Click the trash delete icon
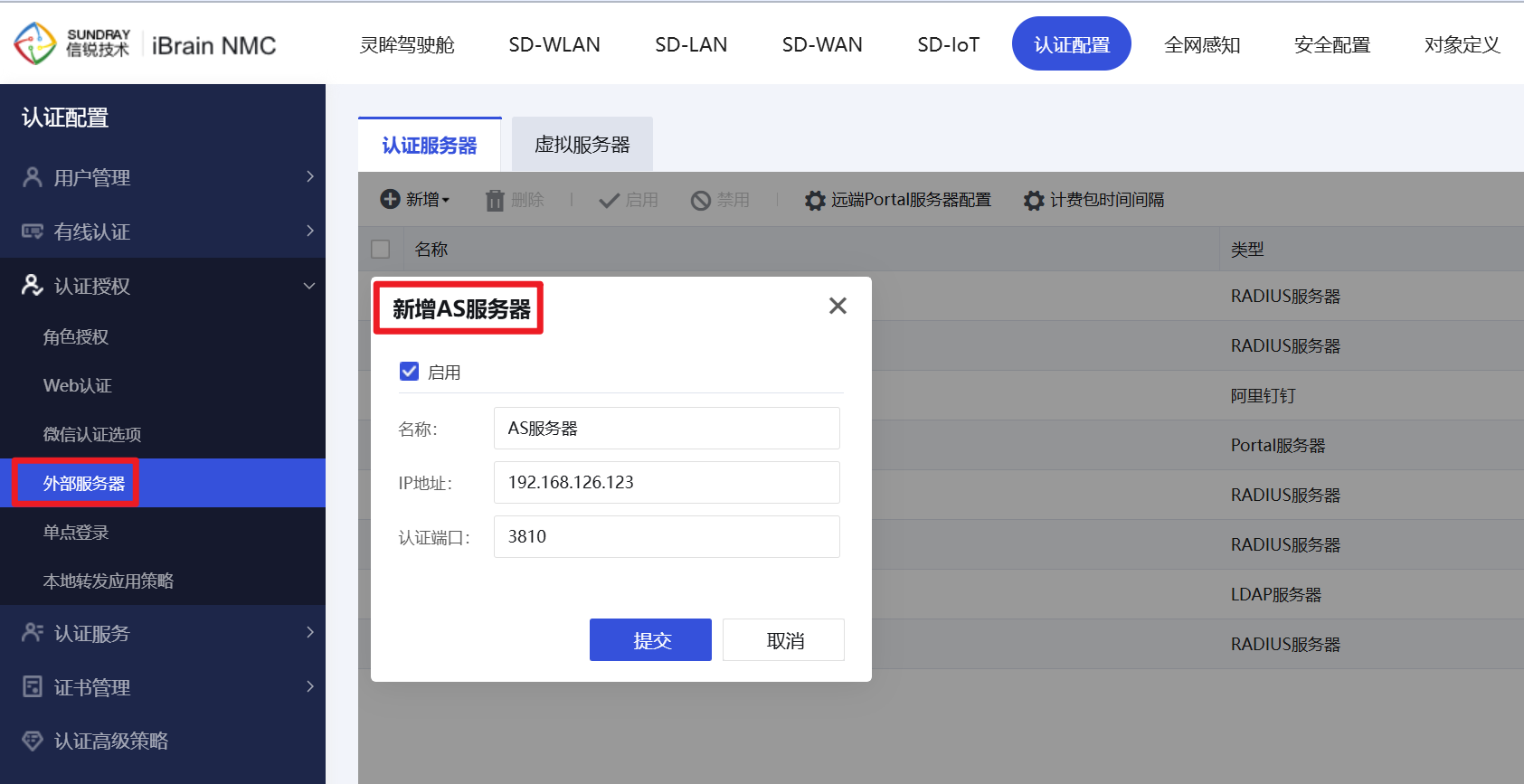 pos(495,200)
